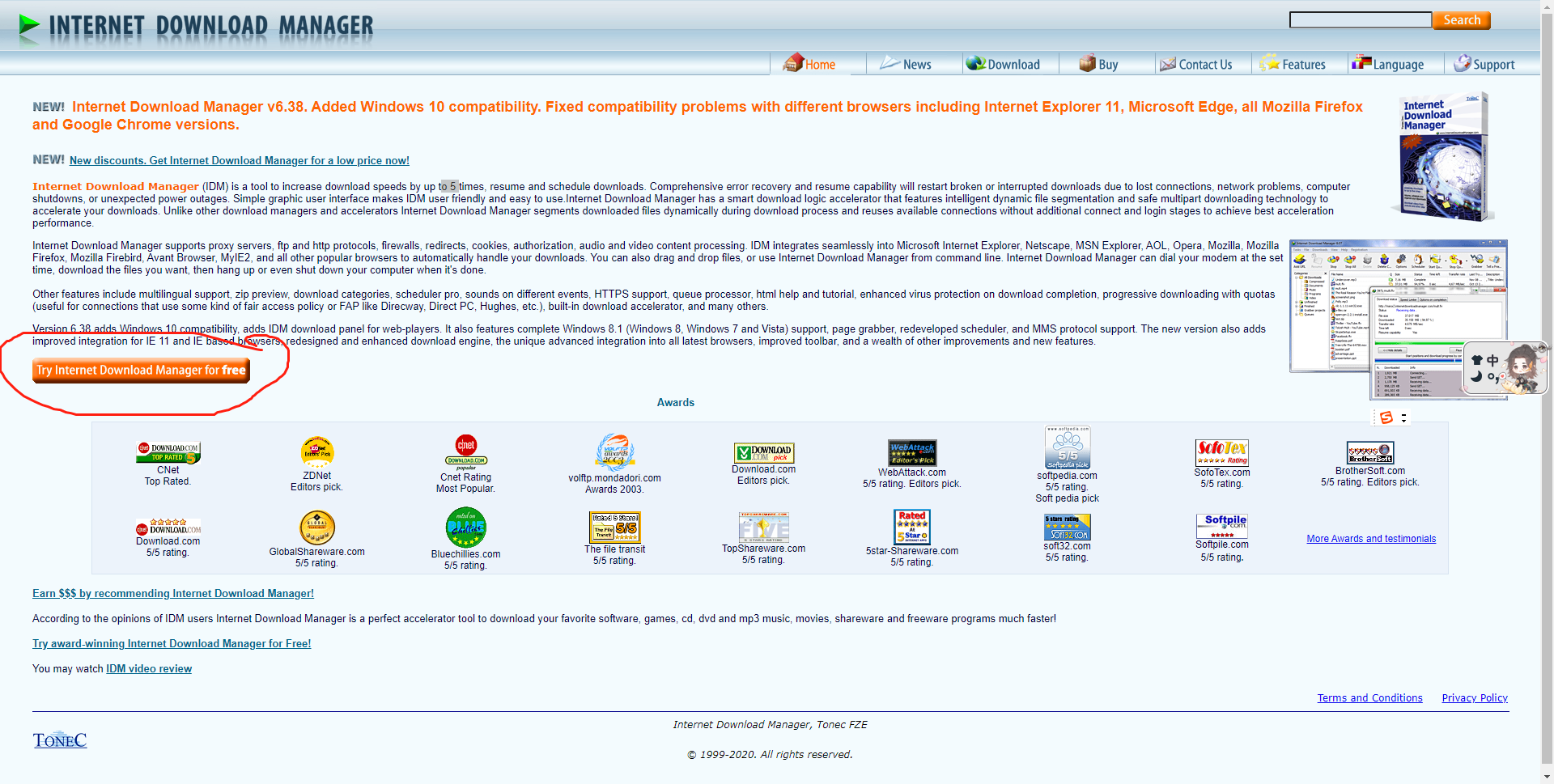The image size is (1554, 784).
Task: Click the softpedia.com 5/5 badge
Action: 1068,447
